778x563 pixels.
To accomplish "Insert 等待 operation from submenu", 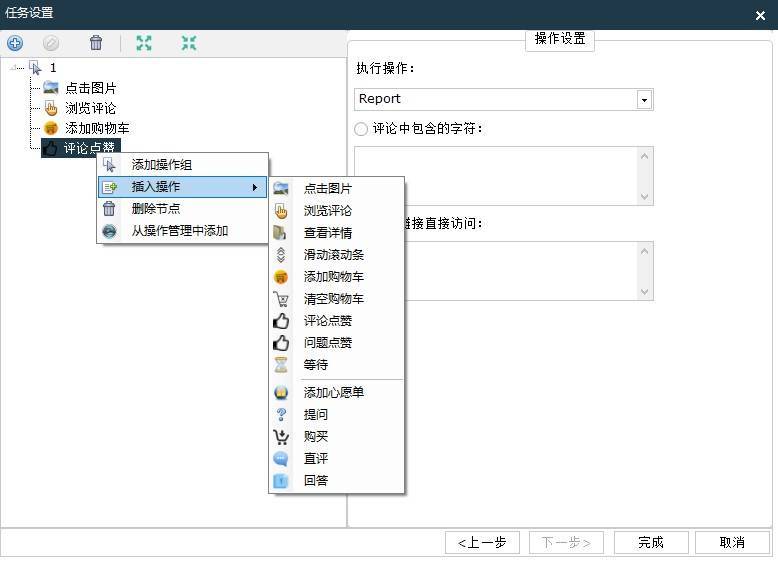I will pyautogui.click(x=336, y=365).
